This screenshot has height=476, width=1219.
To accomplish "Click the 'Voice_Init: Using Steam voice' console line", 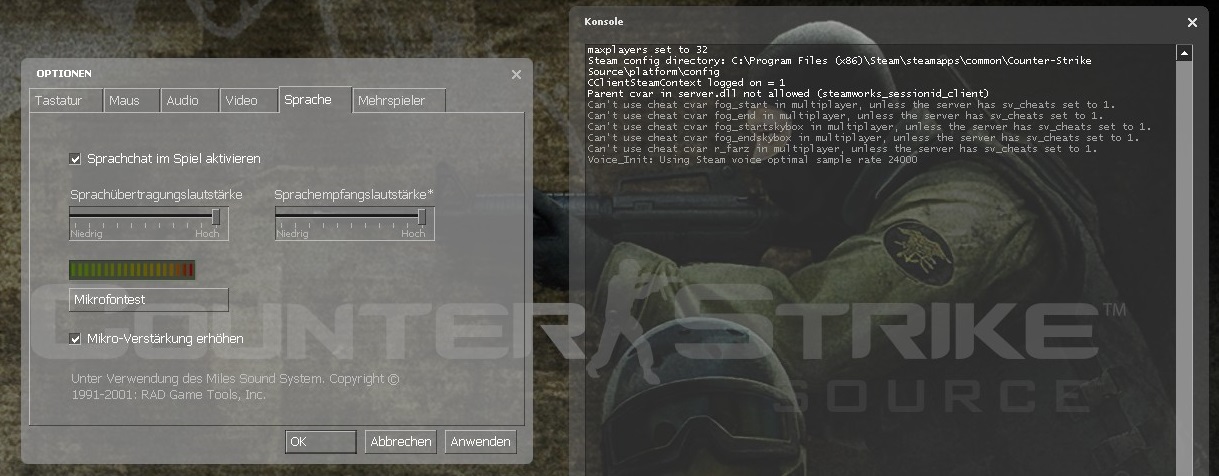I will click(752, 159).
